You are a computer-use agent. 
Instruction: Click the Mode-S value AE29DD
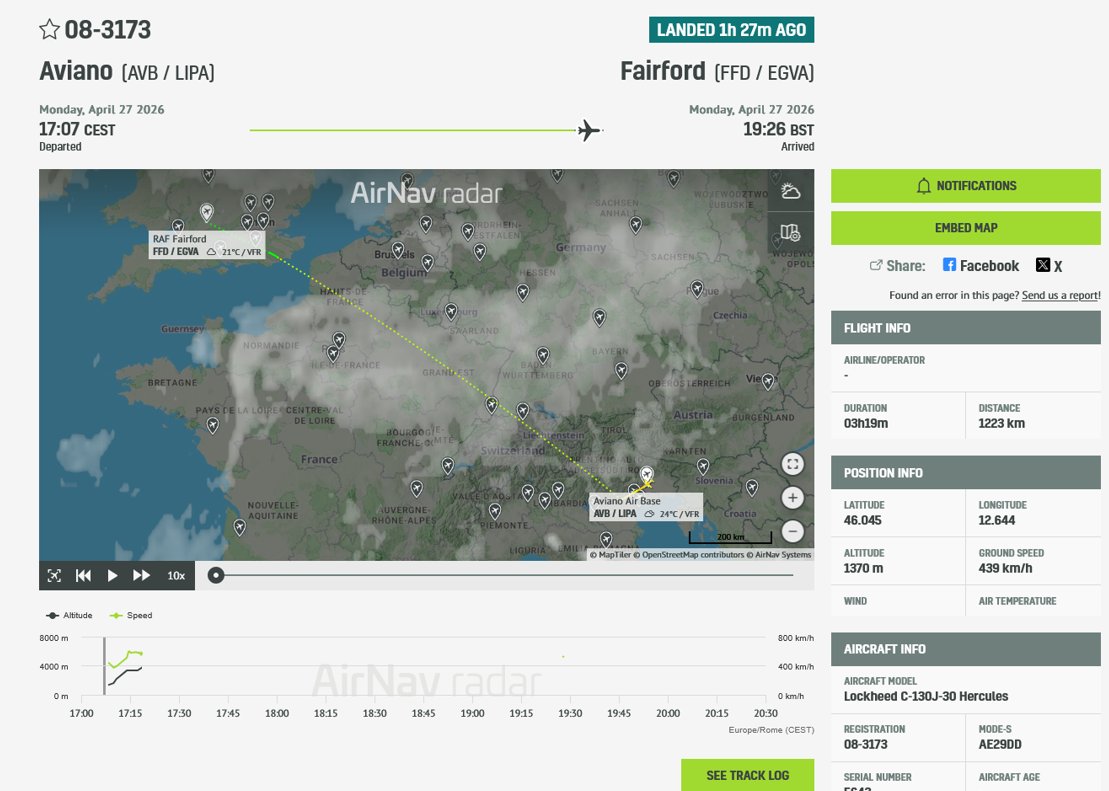point(1000,744)
